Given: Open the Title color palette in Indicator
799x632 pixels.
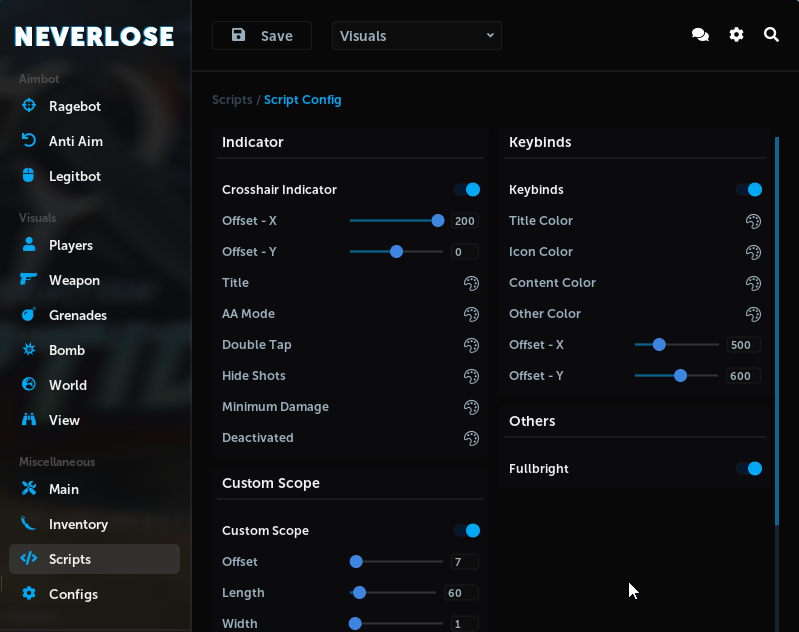Looking at the screenshot, I should (471, 283).
